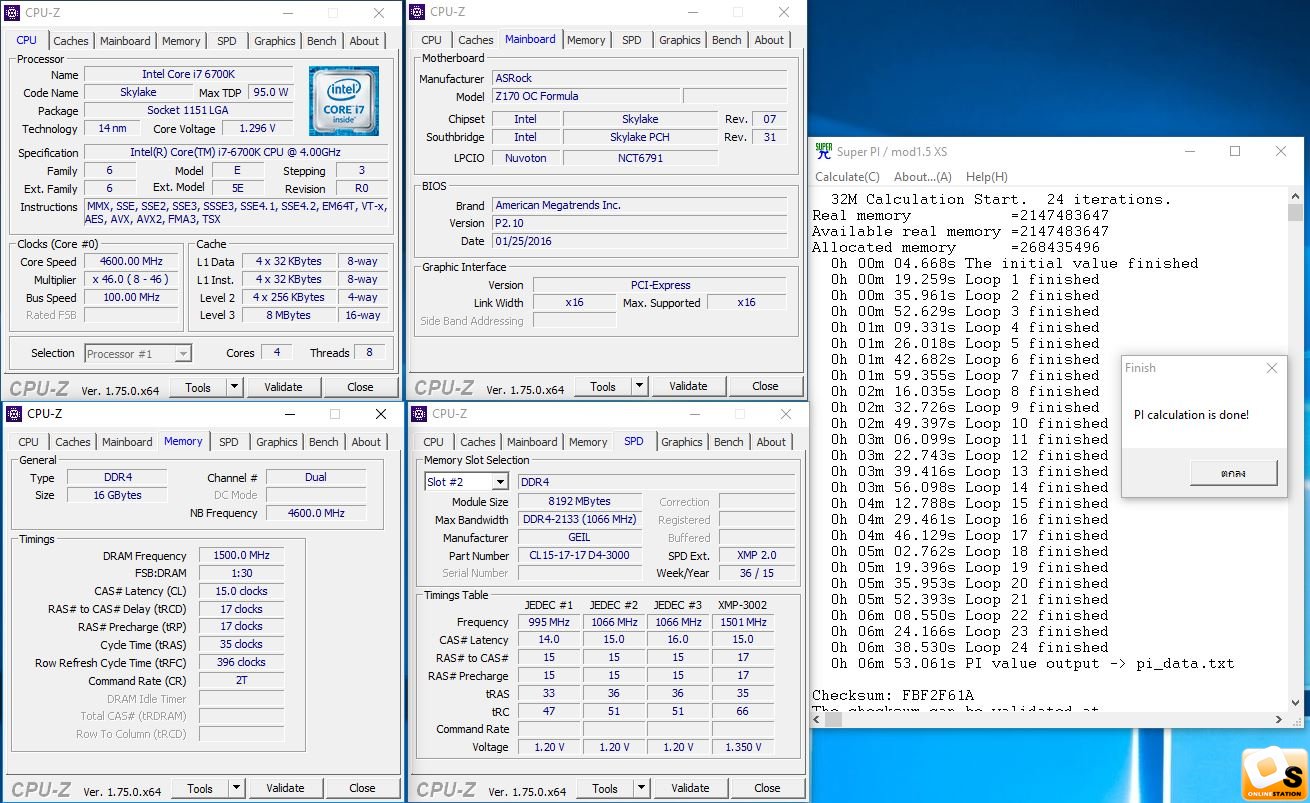Expand Tools dropdown arrow in CPU tab window
Image resolution: width=1310 pixels, height=803 pixels.
point(234,387)
